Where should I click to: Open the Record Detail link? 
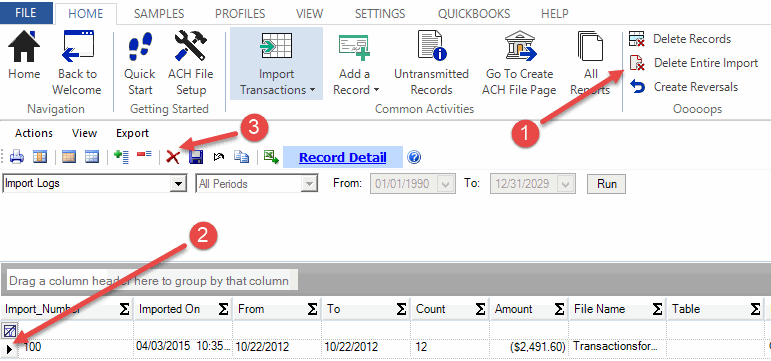point(343,157)
